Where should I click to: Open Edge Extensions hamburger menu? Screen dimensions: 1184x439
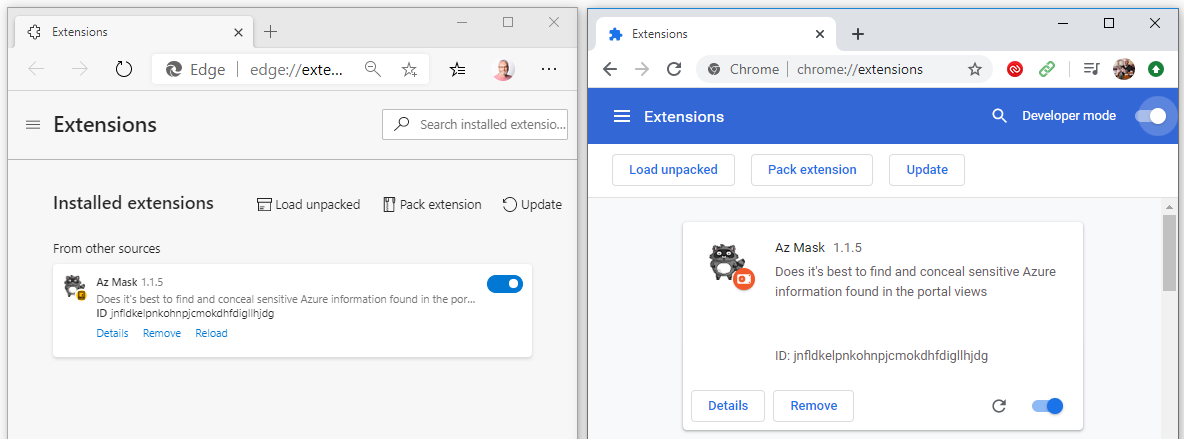32,125
